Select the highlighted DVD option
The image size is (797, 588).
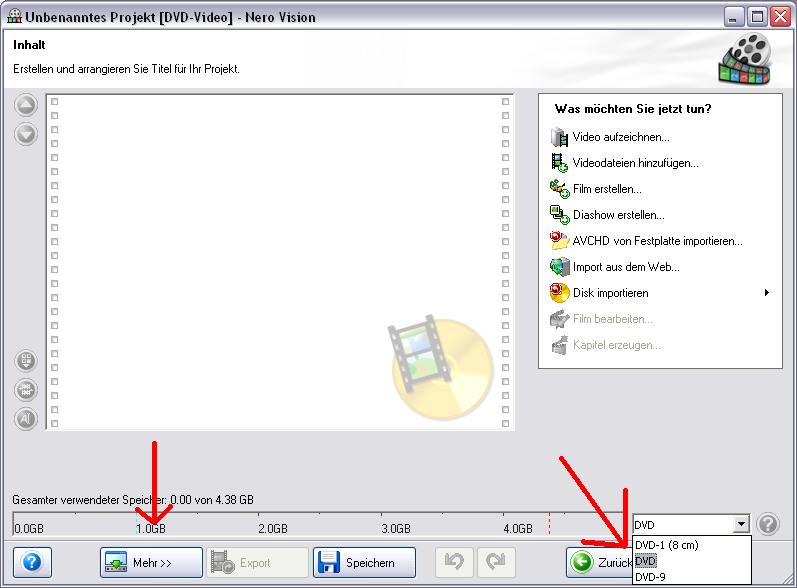[646, 561]
